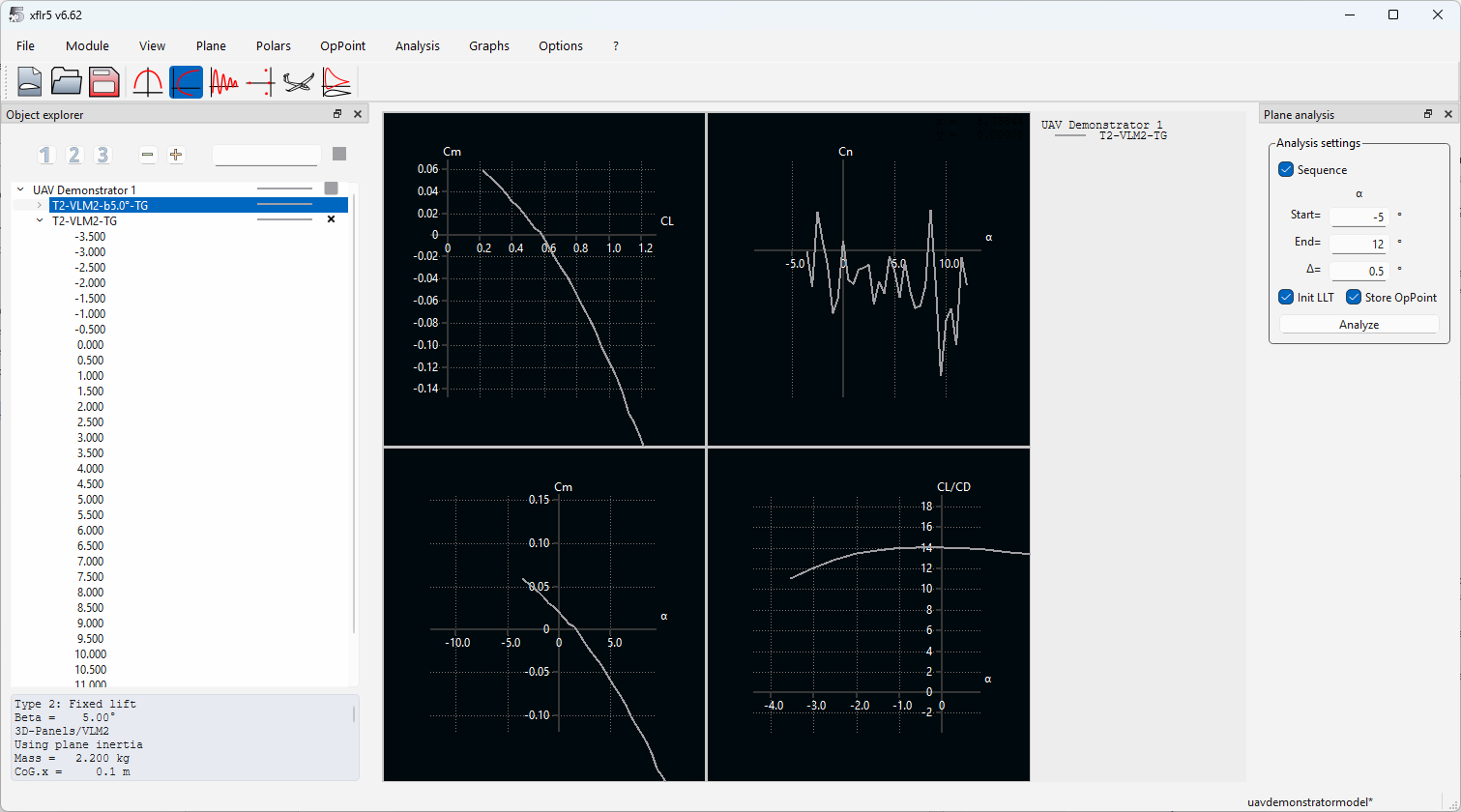Click the line style of T2-VLM2-b5.0°-TG
The height and width of the screenshot is (812, 1461).
click(284, 205)
